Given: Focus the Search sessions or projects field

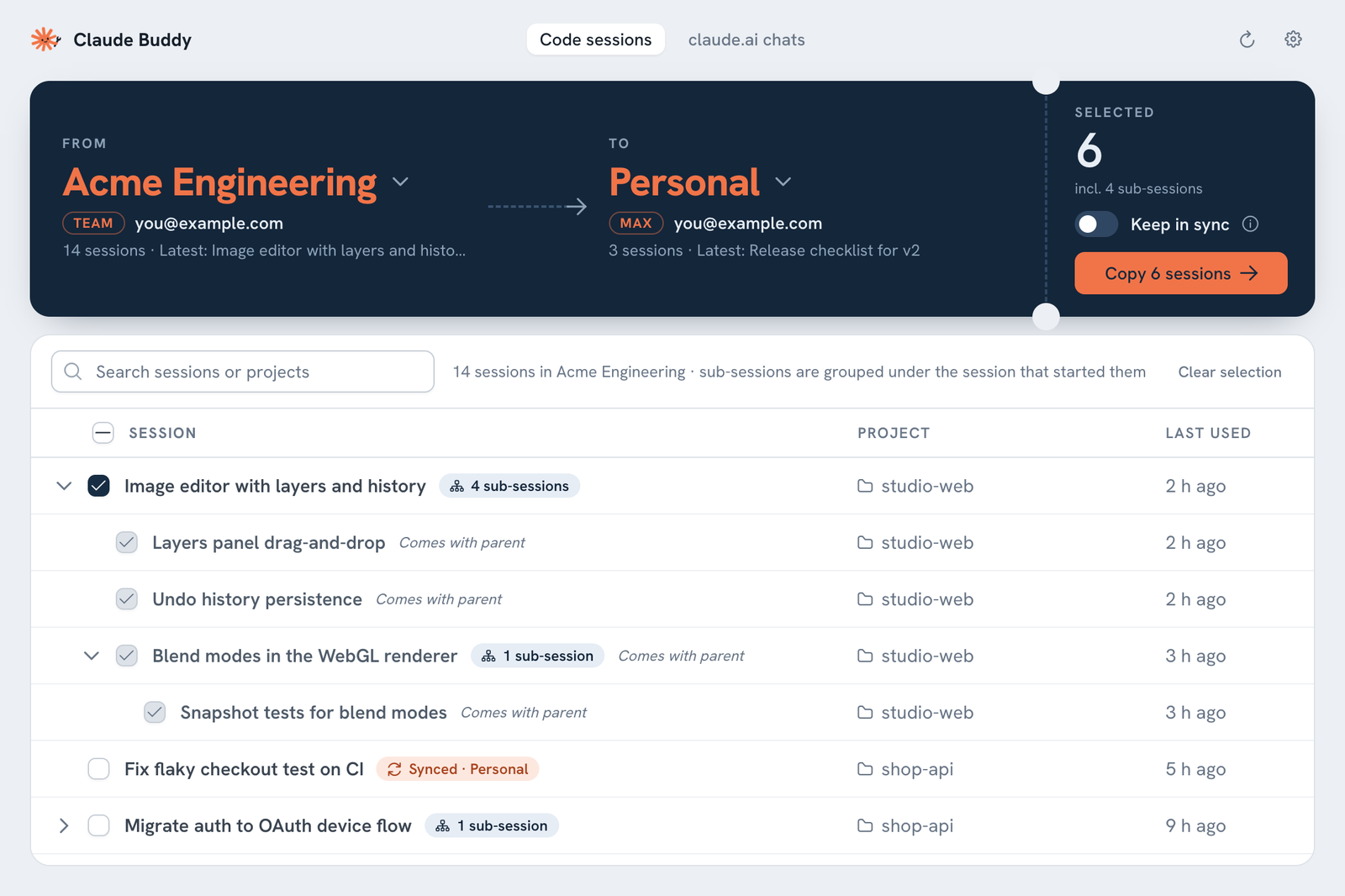Looking at the screenshot, I should 243,372.
